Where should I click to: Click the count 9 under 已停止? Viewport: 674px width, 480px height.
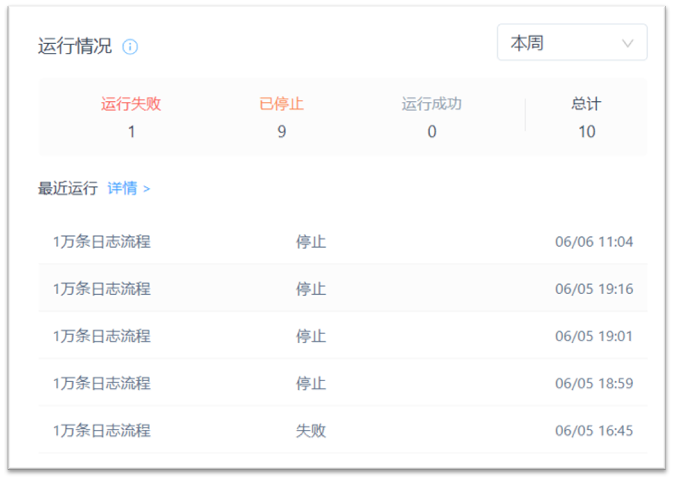click(x=281, y=132)
